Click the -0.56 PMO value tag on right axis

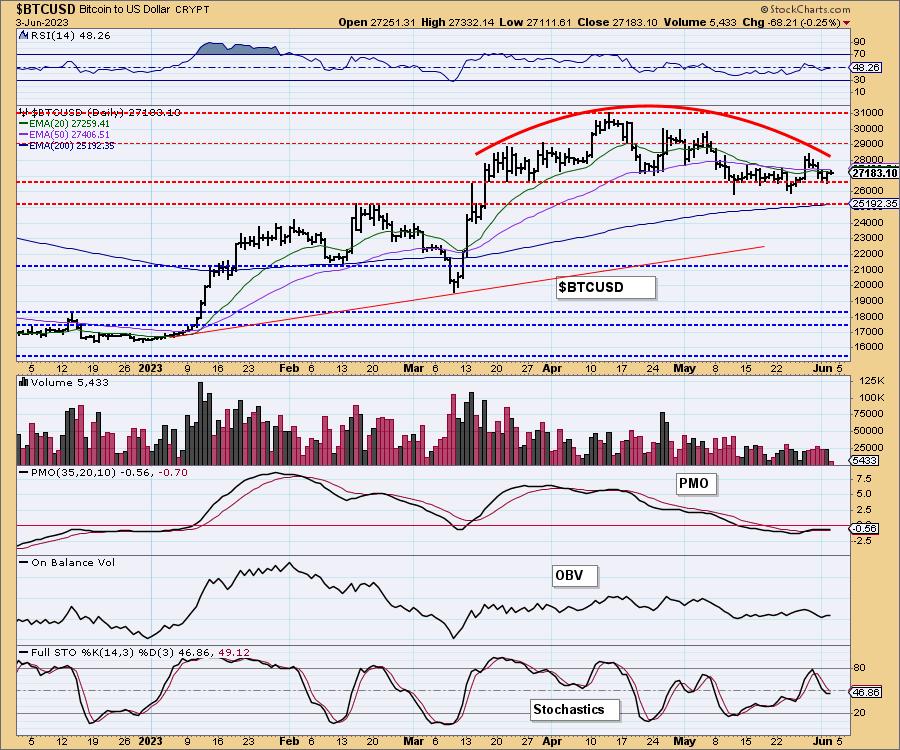(864, 529)
